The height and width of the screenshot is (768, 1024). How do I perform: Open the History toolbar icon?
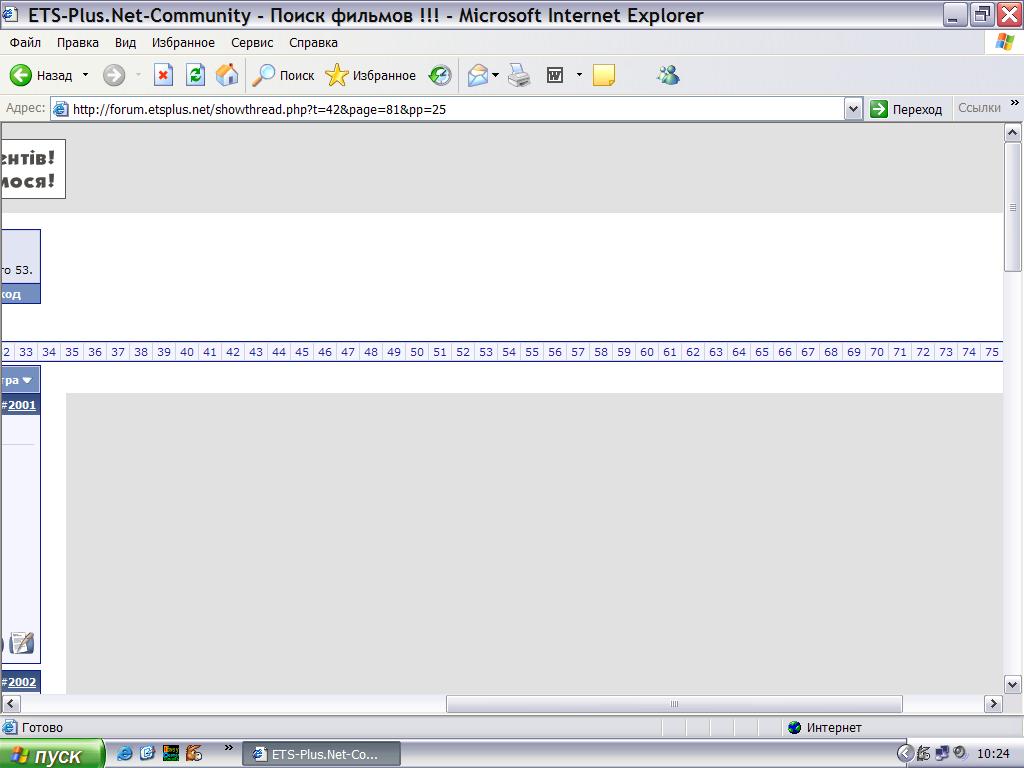click(x=440, y=75)
